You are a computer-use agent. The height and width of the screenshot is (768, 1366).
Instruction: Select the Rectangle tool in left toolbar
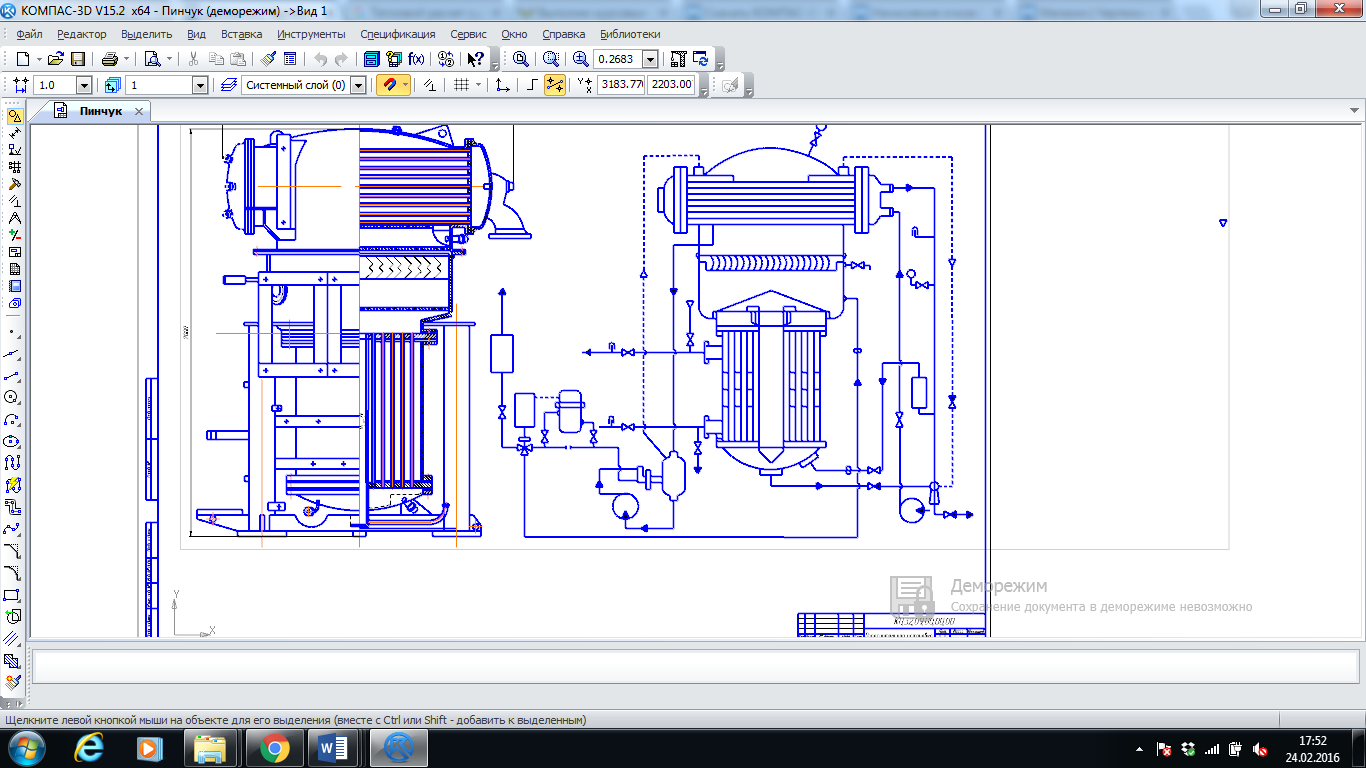(13, 594)
